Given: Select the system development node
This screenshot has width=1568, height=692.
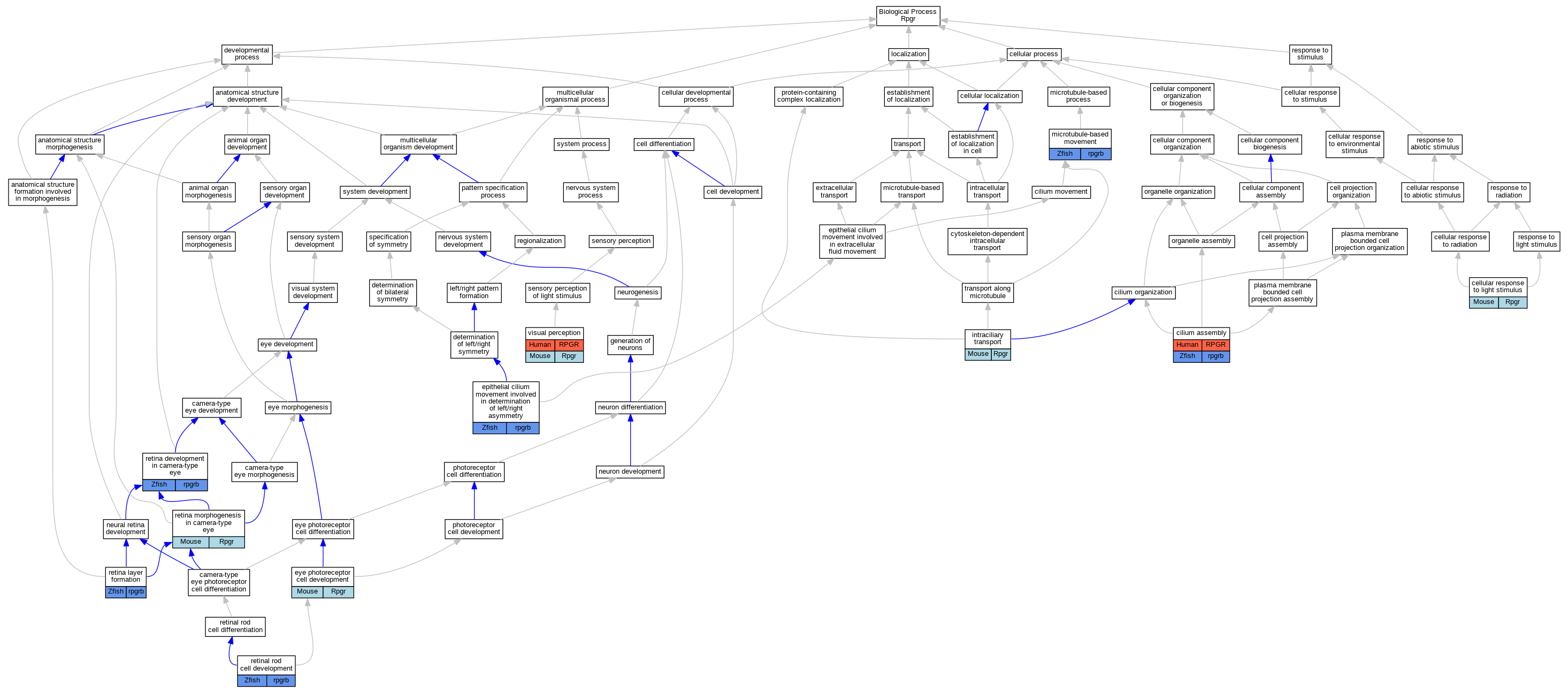Looking at the screenshot, I should click(x=375, y=192).
